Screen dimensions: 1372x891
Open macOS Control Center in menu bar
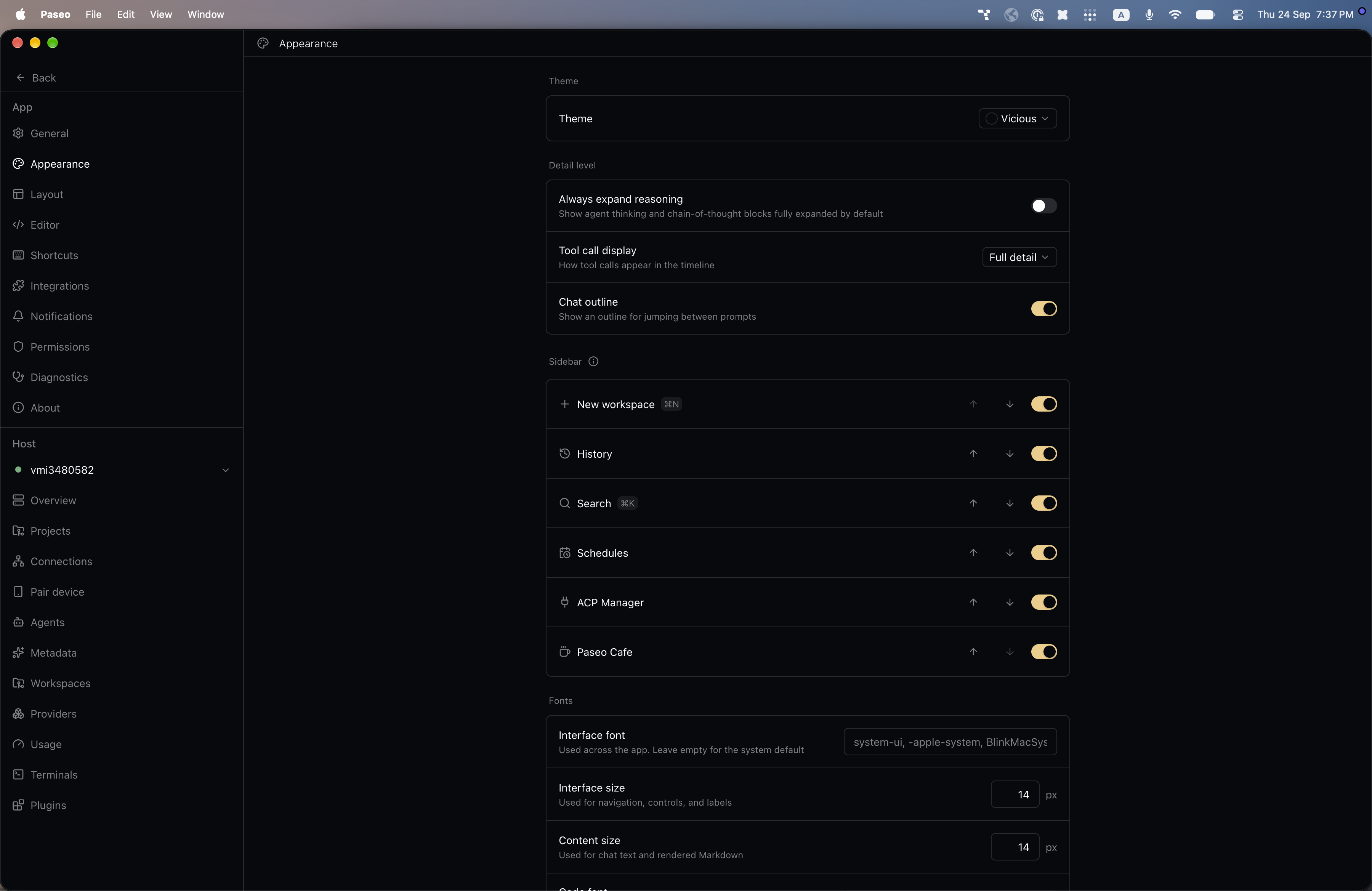click(x=1238, y=15)
